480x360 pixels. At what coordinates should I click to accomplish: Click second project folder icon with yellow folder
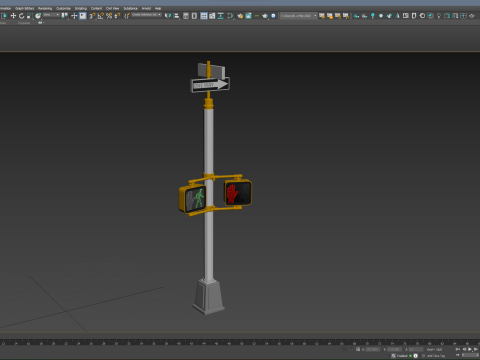[x=330, y=16]
